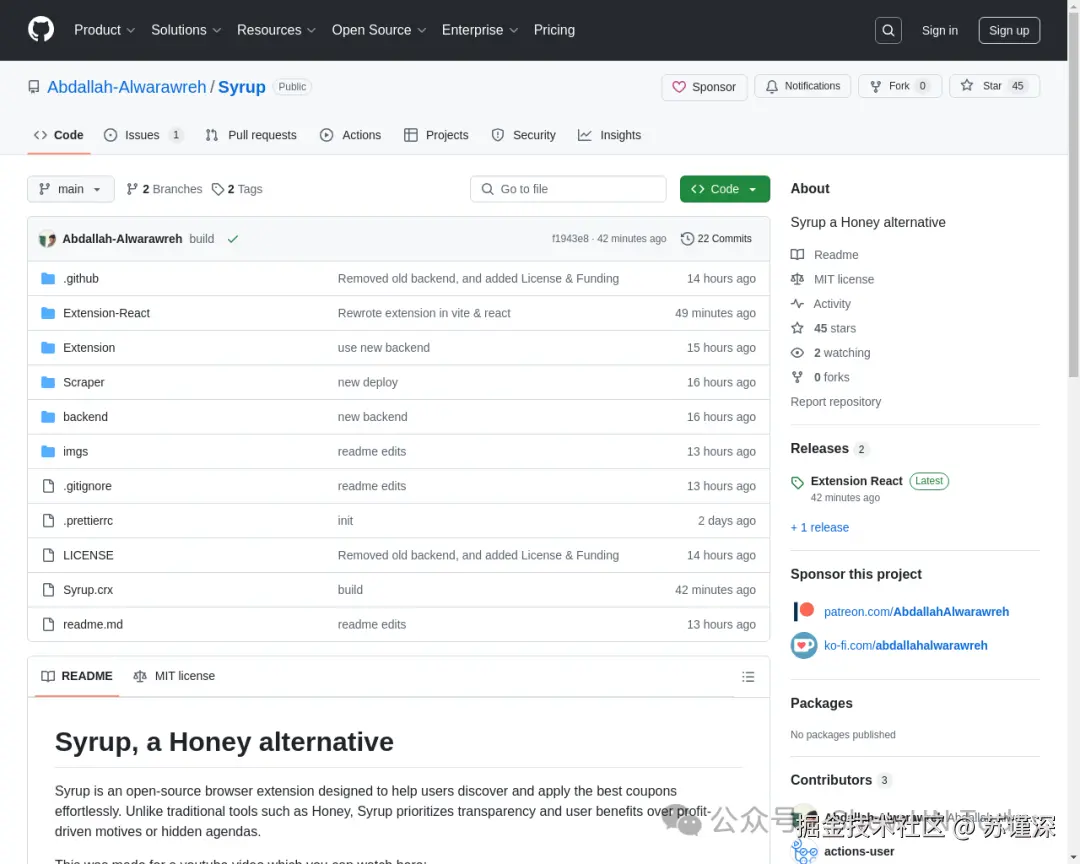Star the Syrup repository
1080x864 pixels.
coord(994,86)
